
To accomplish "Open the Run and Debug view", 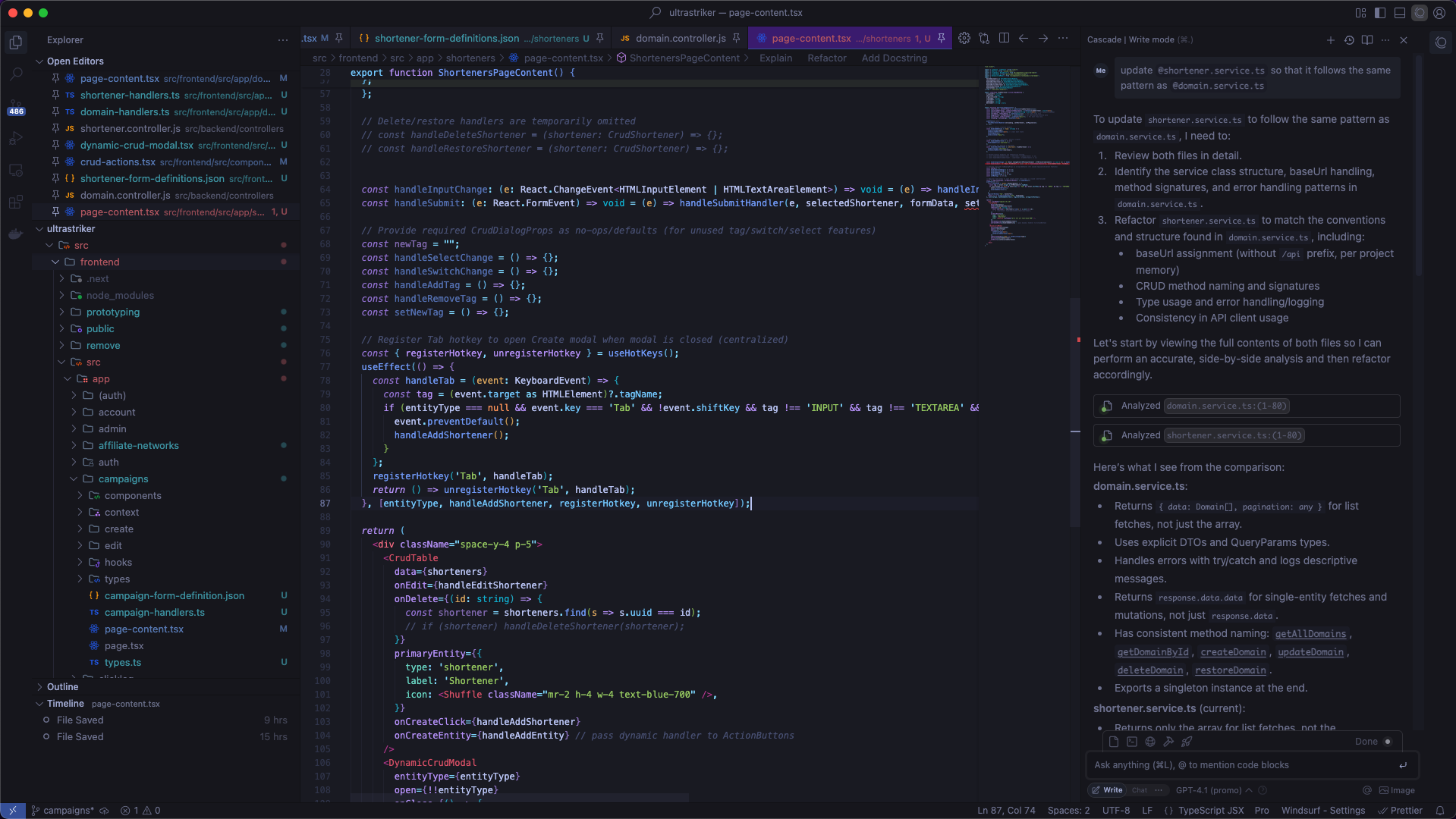I will coord(16,139).
